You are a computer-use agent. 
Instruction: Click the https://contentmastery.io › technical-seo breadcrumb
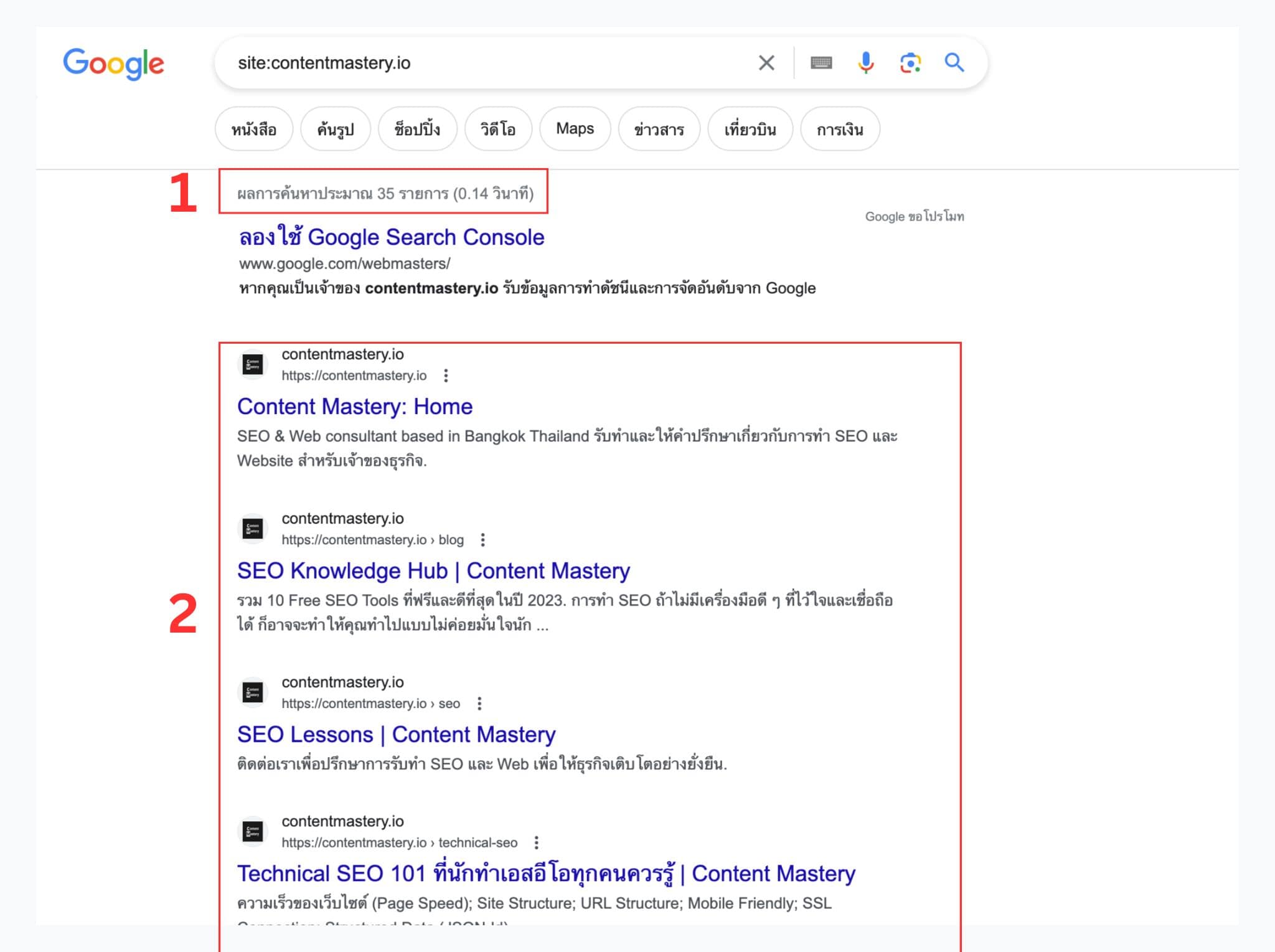click(399, 842)
